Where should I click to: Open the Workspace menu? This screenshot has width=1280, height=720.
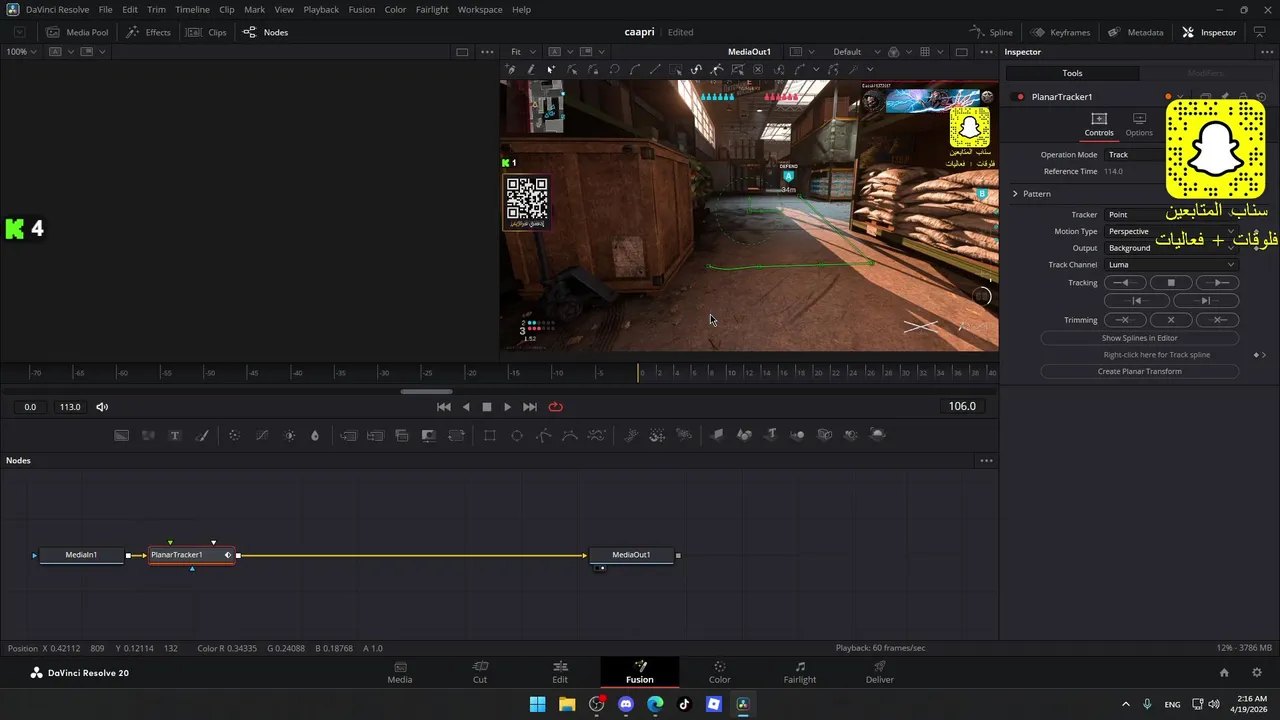[x=480, y=9]
